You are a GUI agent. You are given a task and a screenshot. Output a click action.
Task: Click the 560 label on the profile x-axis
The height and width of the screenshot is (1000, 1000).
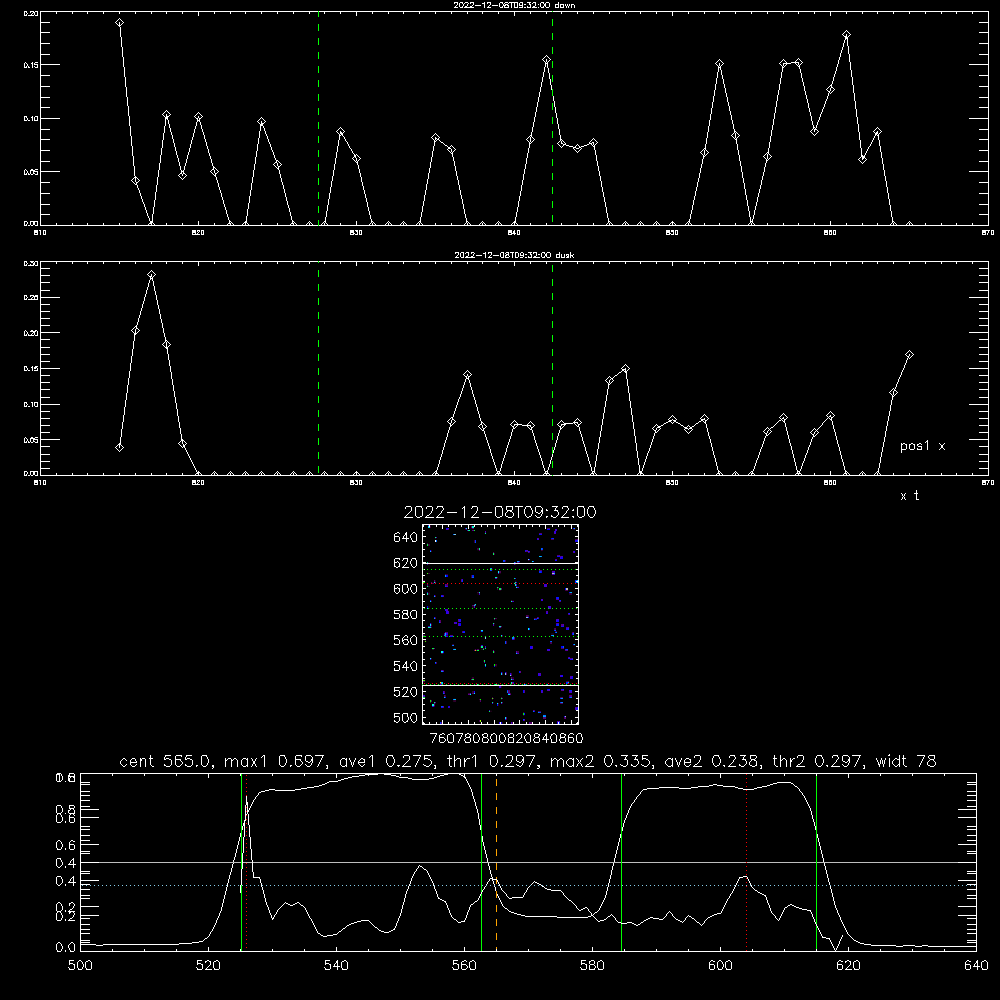click(464, 966)
